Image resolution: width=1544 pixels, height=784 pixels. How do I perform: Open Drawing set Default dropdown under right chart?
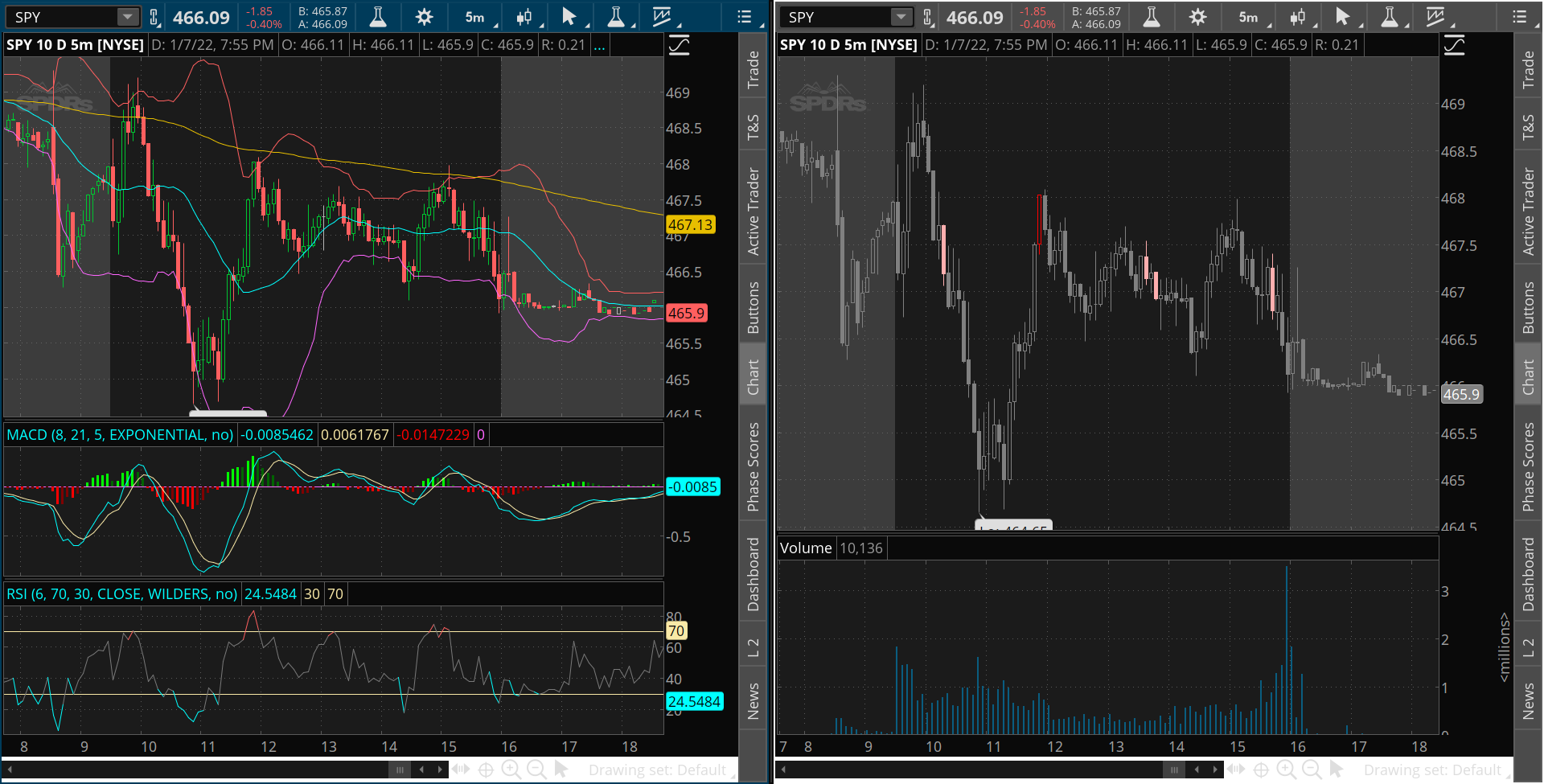[x=1437, y=770]
